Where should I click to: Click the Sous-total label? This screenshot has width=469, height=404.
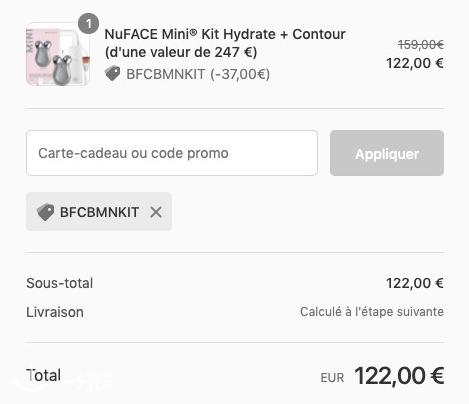point(60,283)
